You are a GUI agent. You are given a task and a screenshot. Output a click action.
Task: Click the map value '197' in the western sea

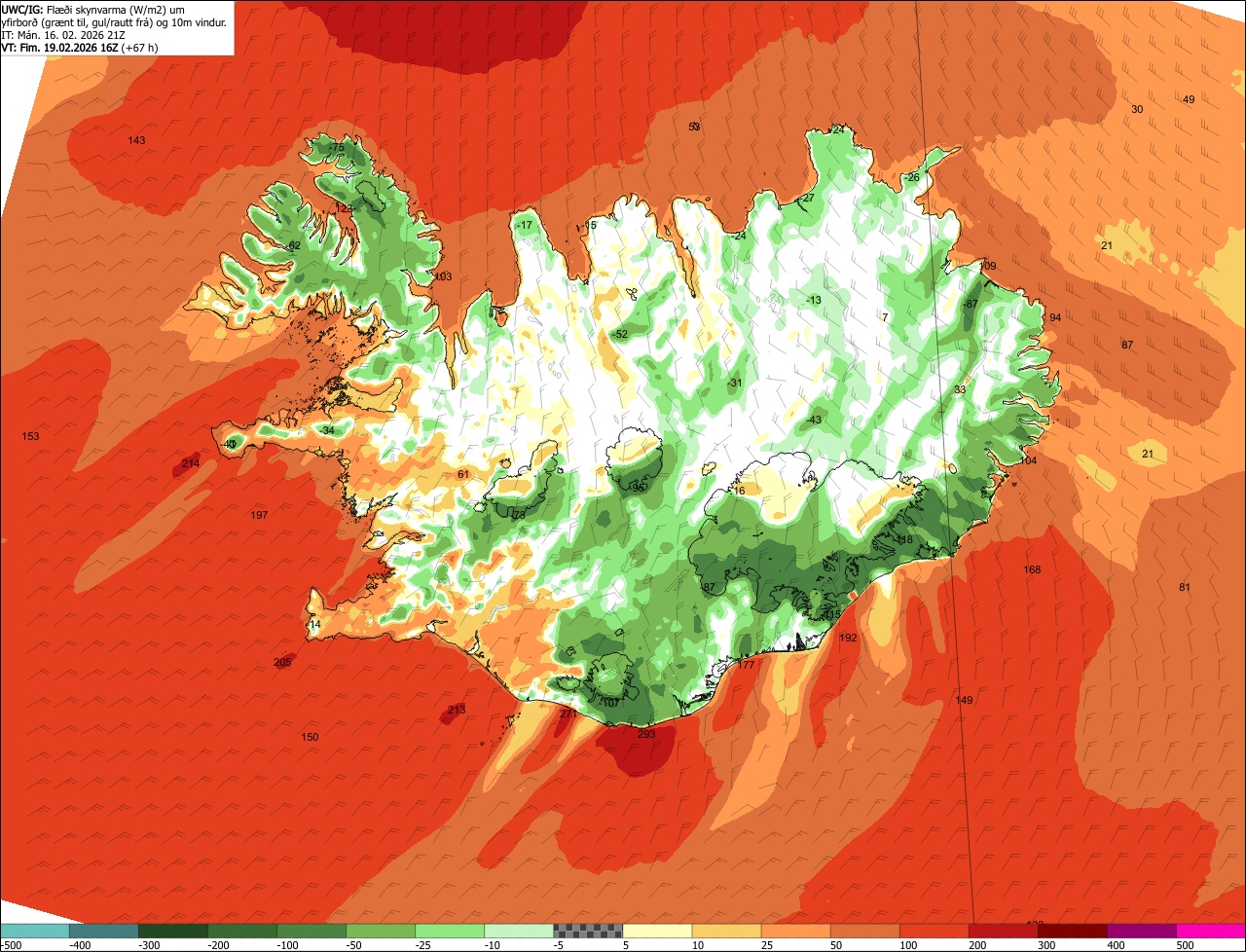[259, 515]
